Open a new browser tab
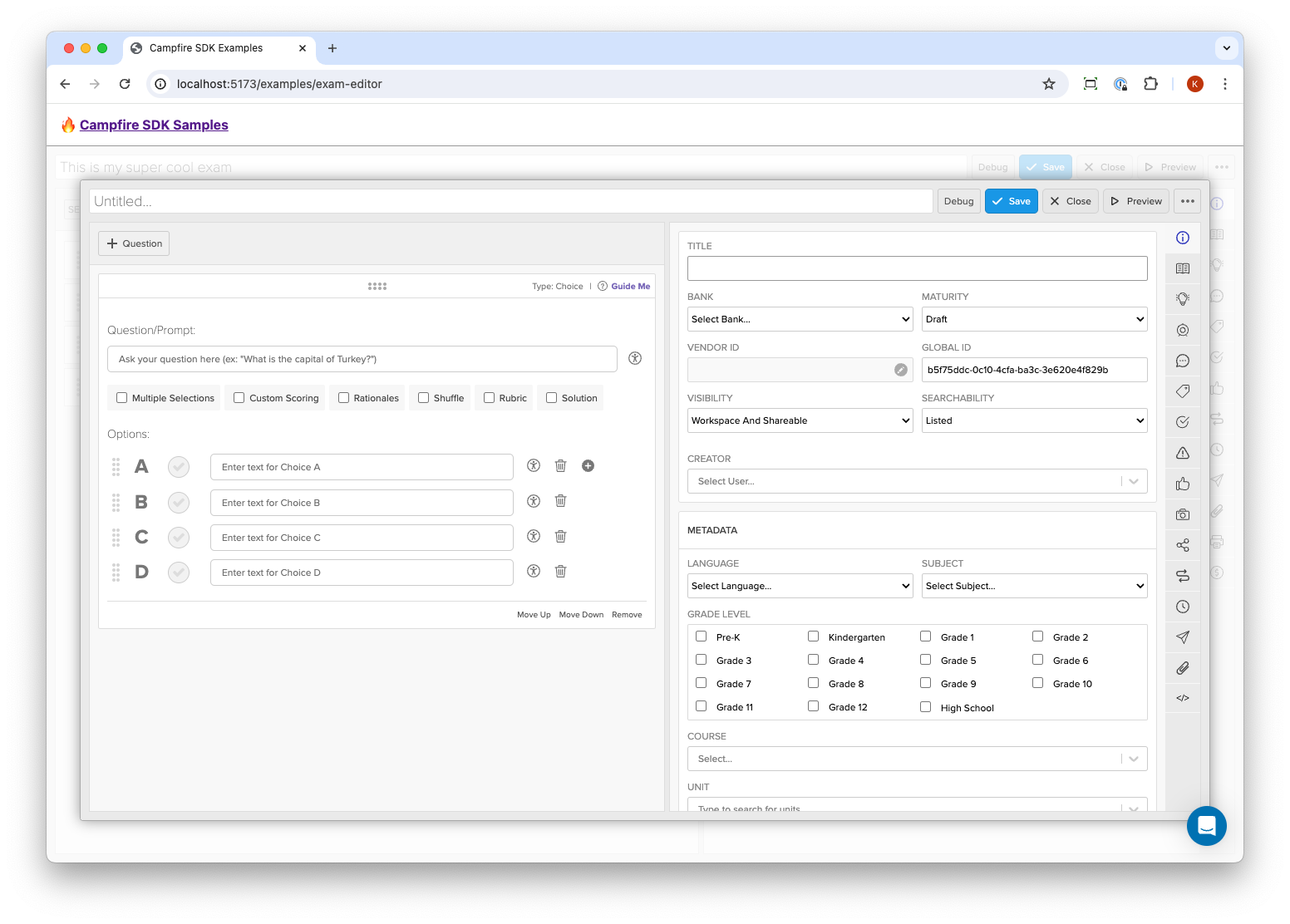1290x924 pixels. [332, 48]
